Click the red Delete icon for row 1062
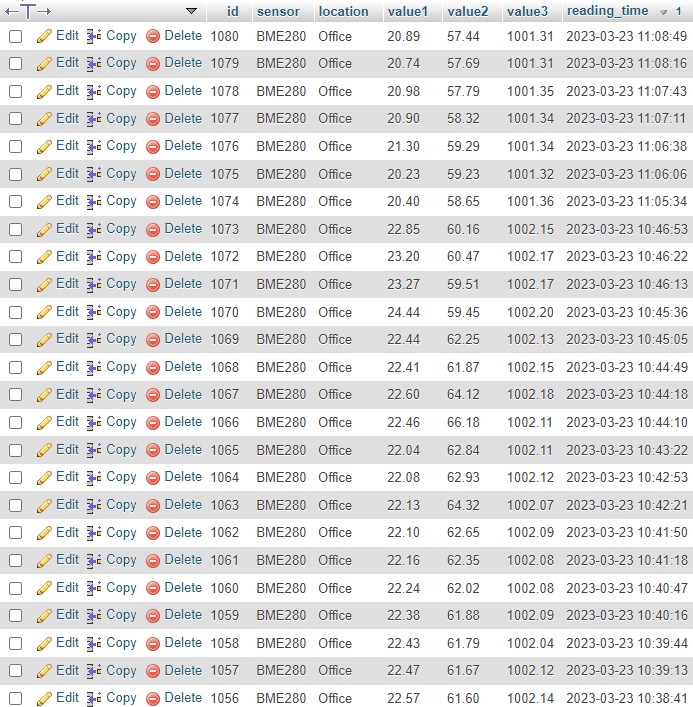Viewport: 693px width, 707px height. pos(153,533)
